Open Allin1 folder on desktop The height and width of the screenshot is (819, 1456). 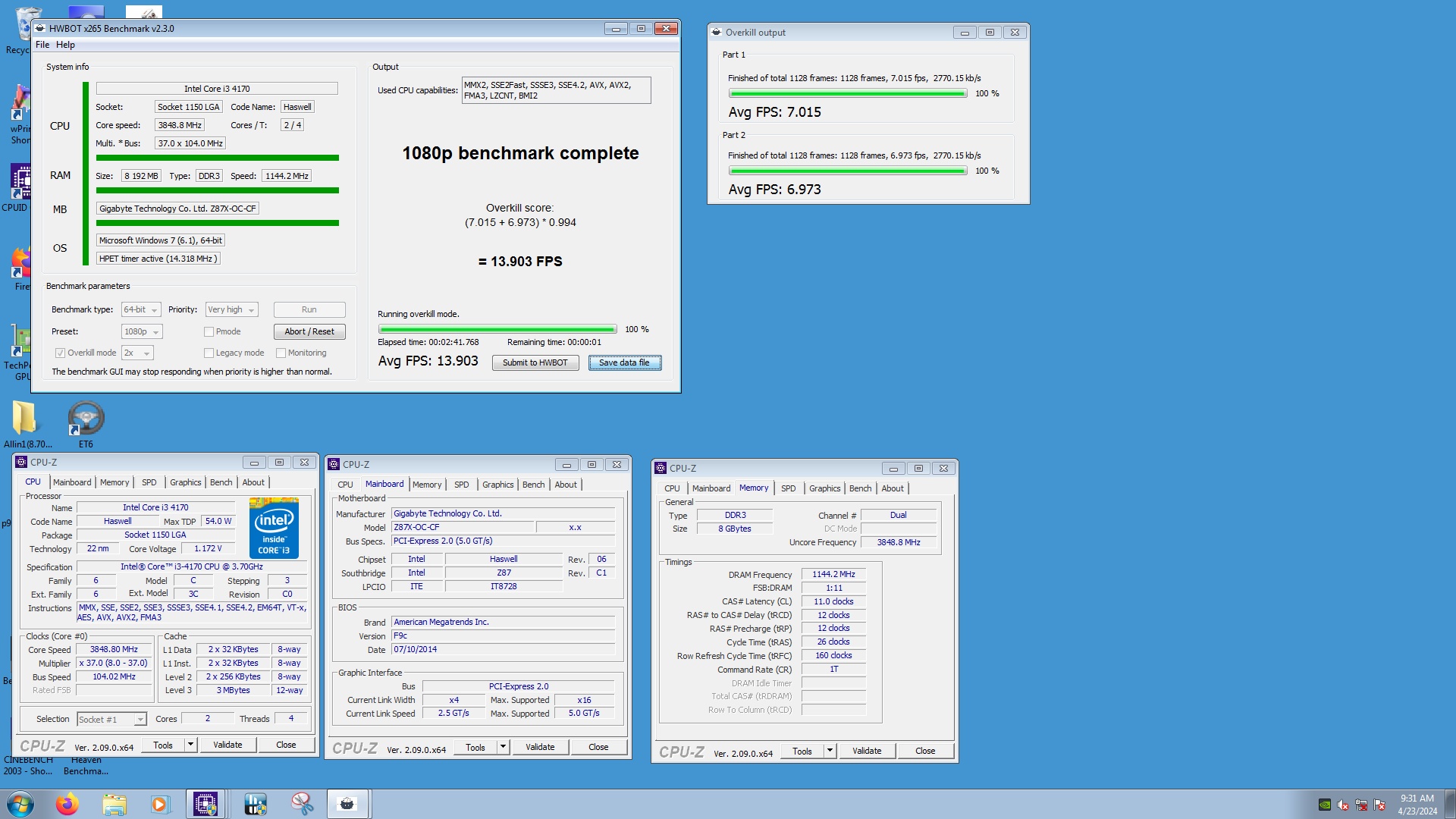pos(27,425)
